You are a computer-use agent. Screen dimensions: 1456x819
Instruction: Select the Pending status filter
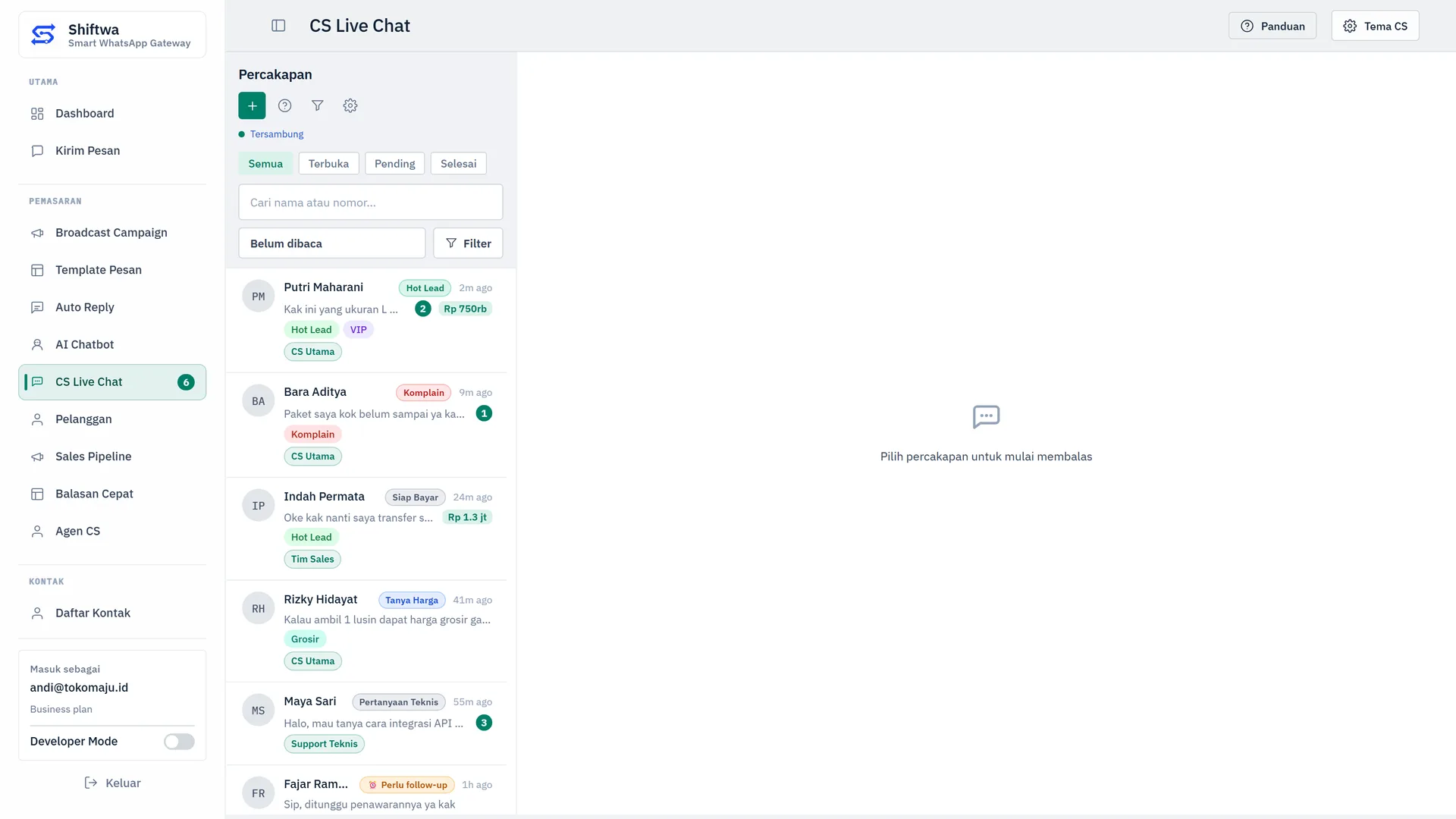394,164
